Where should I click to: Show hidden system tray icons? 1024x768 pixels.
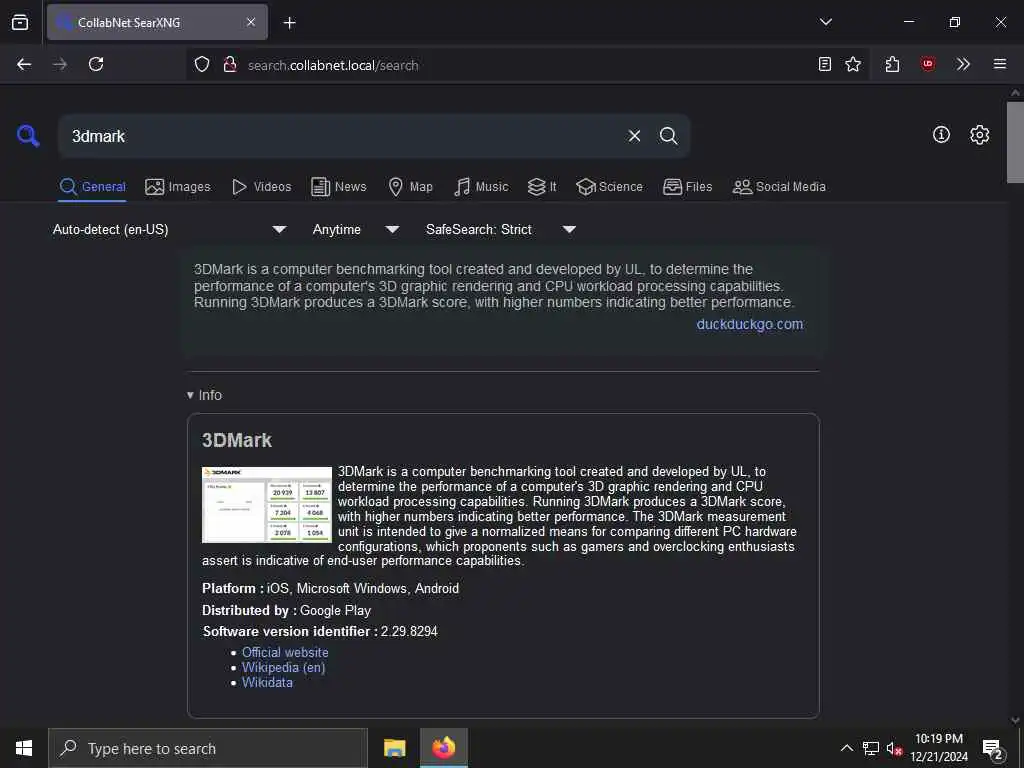[846, 748]
